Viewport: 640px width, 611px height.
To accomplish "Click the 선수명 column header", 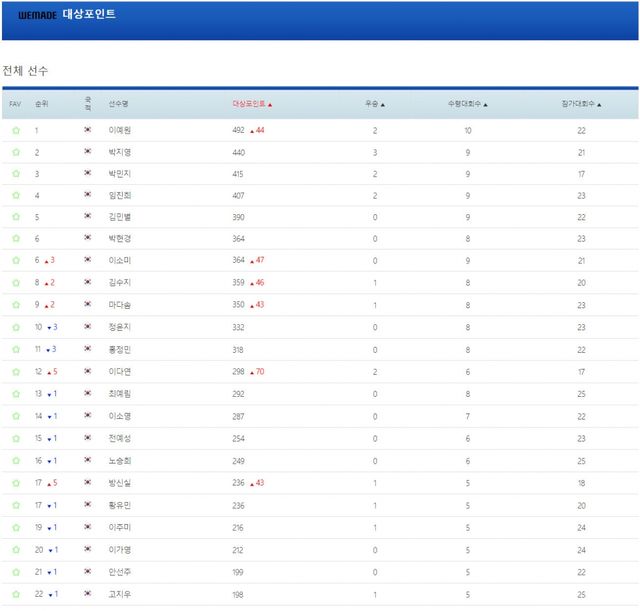I will (118, 104).
